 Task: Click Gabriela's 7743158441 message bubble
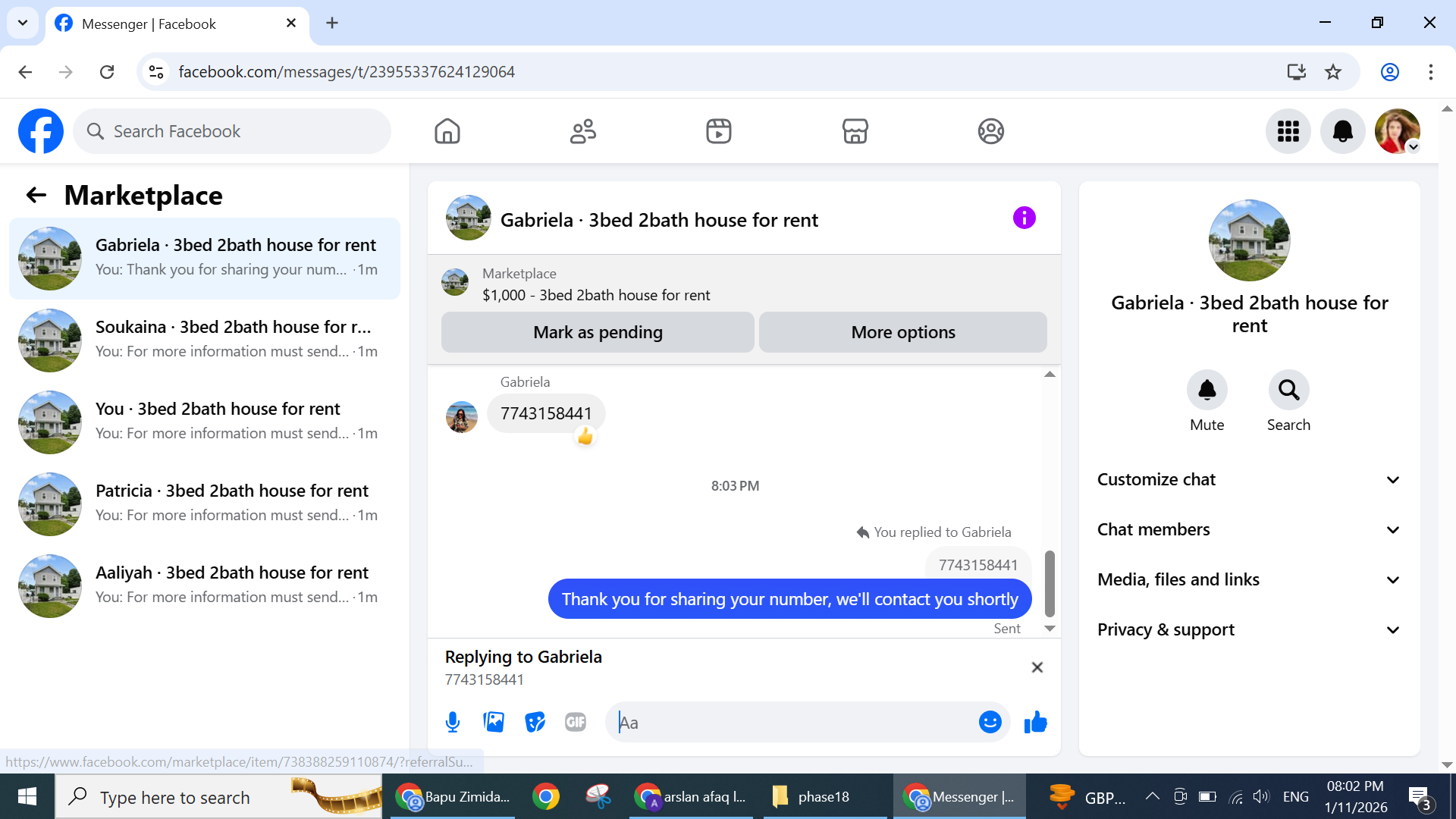(546, 413)
